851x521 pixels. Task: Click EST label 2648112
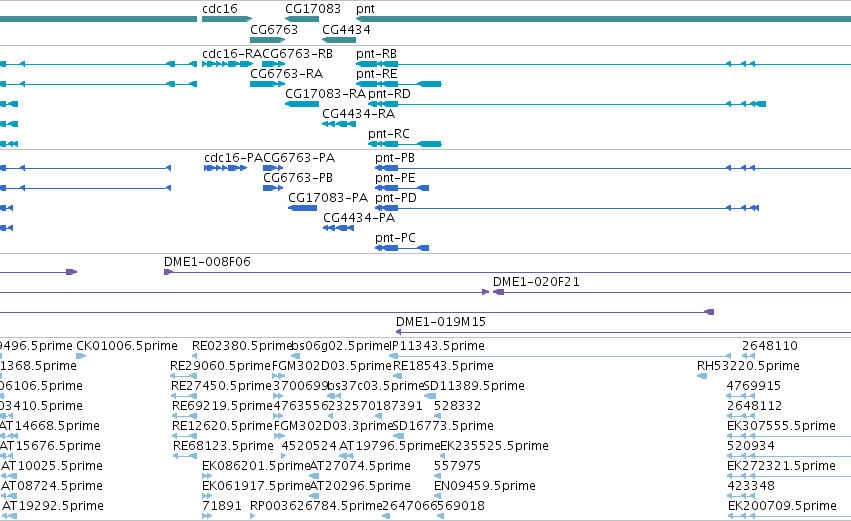pyautogui.click(x=754, y=406)
